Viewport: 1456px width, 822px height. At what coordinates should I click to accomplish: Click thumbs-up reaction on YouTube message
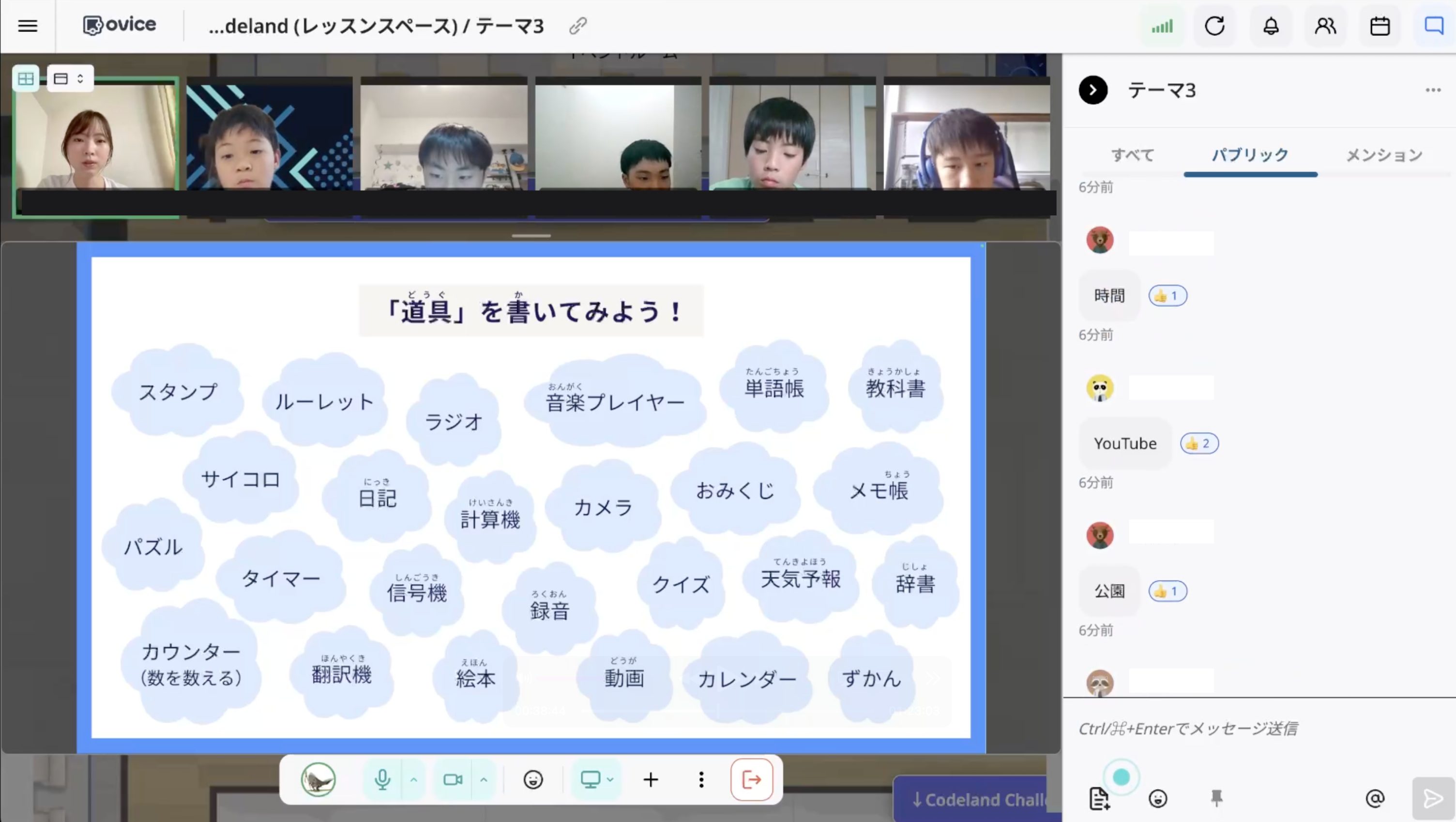(1199, 443)
